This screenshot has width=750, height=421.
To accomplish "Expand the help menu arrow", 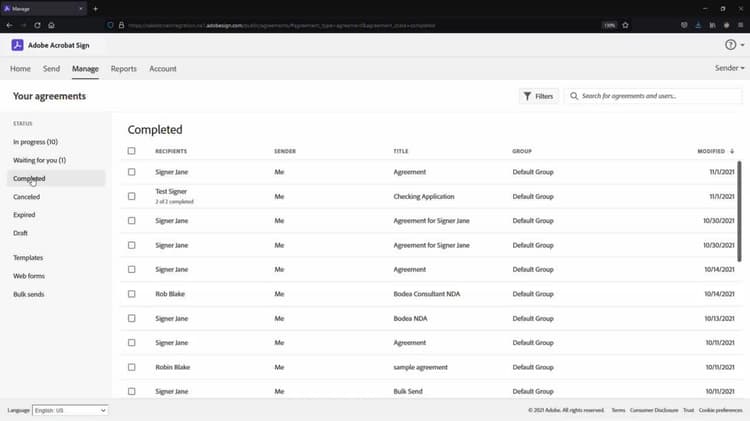I will tap(742, 45).
